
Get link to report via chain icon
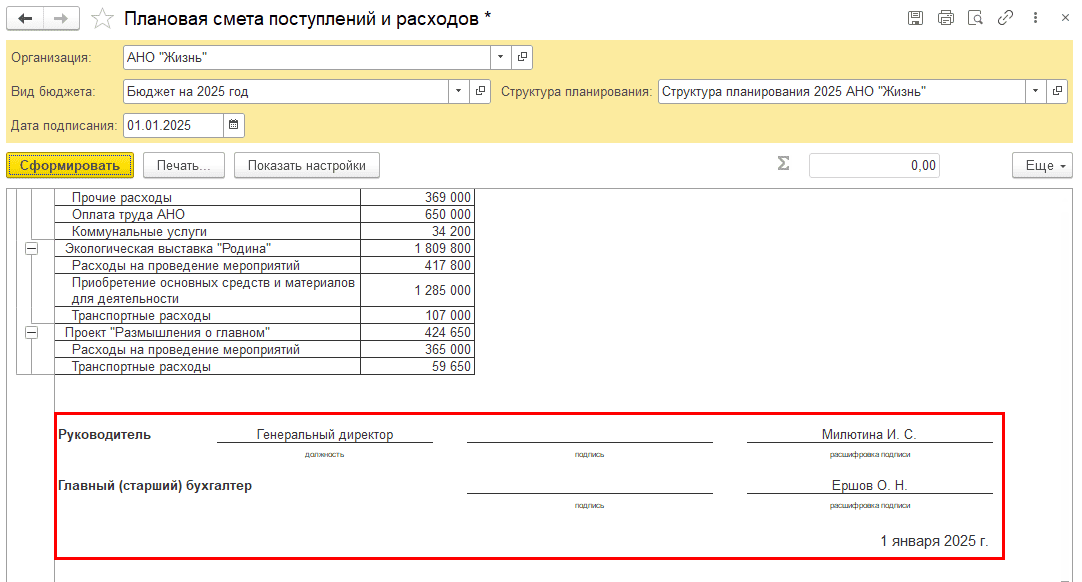point(1005,19)
